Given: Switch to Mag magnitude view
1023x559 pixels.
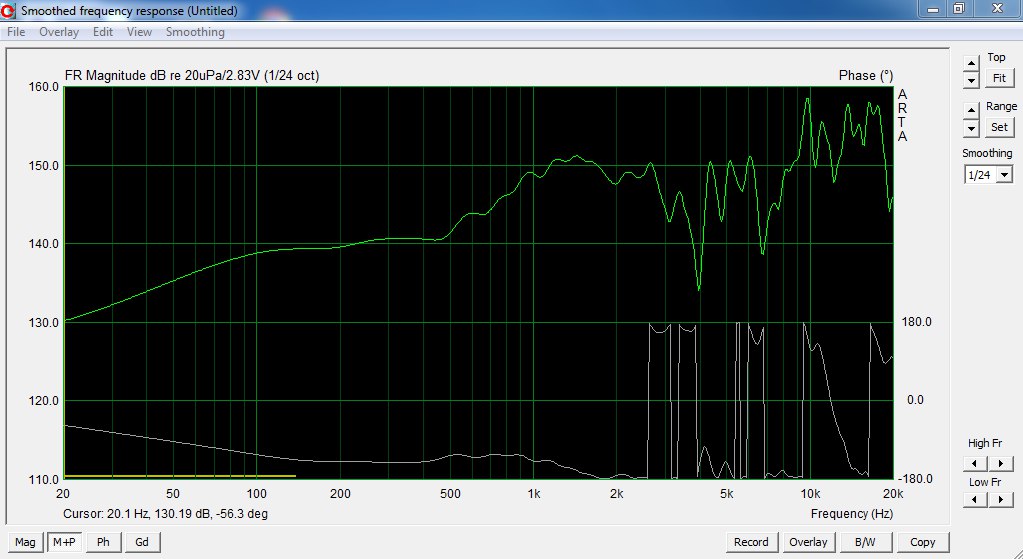Looking at the screenshot, I should point(25,542).
